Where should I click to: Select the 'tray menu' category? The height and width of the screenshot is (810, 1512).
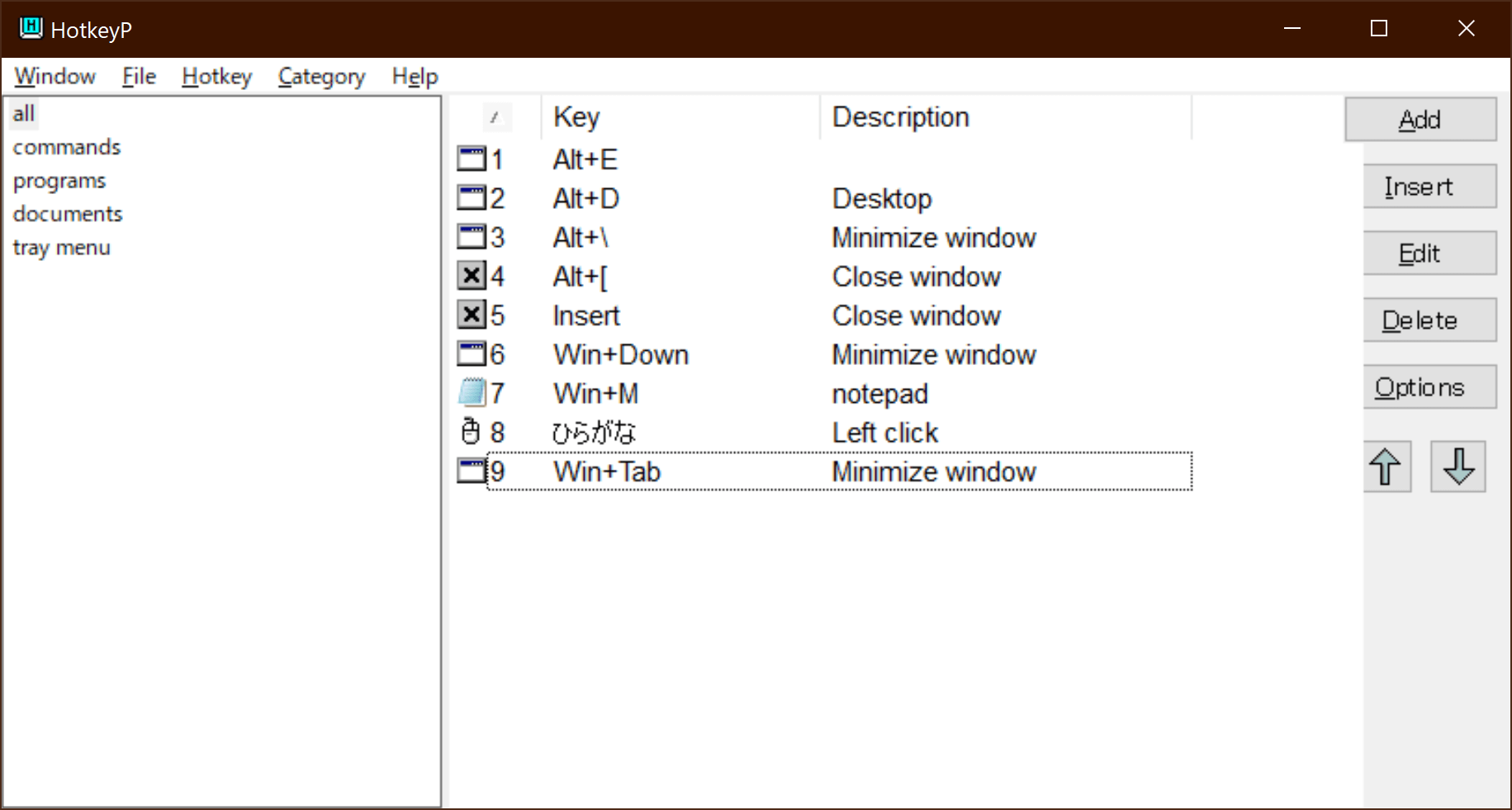click(x=61, y=248)
